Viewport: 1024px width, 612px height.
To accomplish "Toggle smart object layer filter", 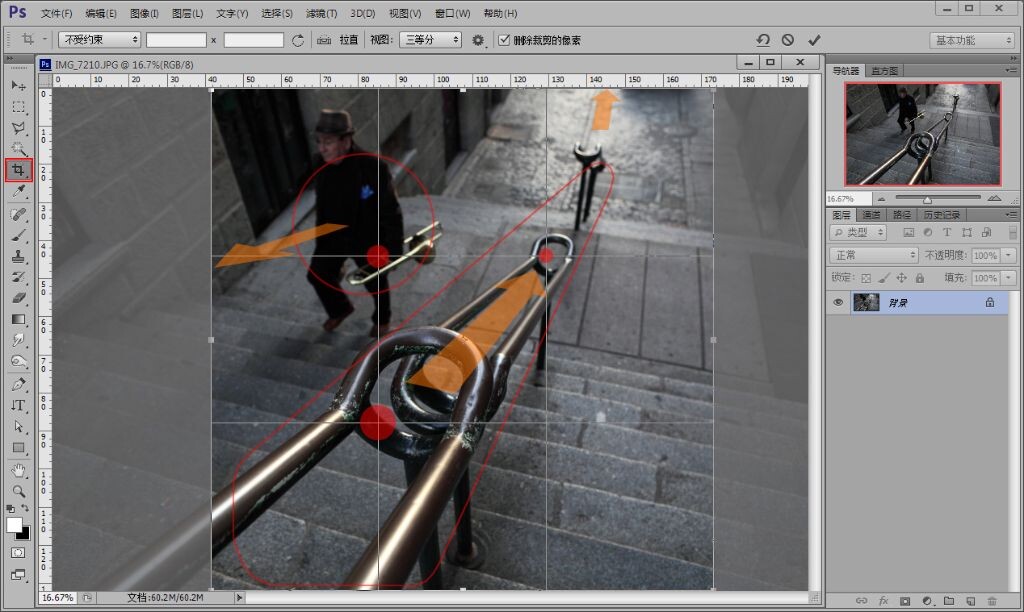I will 986,232.
